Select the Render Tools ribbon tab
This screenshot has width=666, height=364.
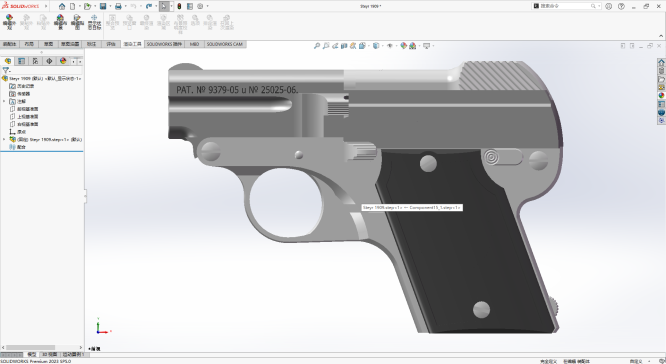132,44
